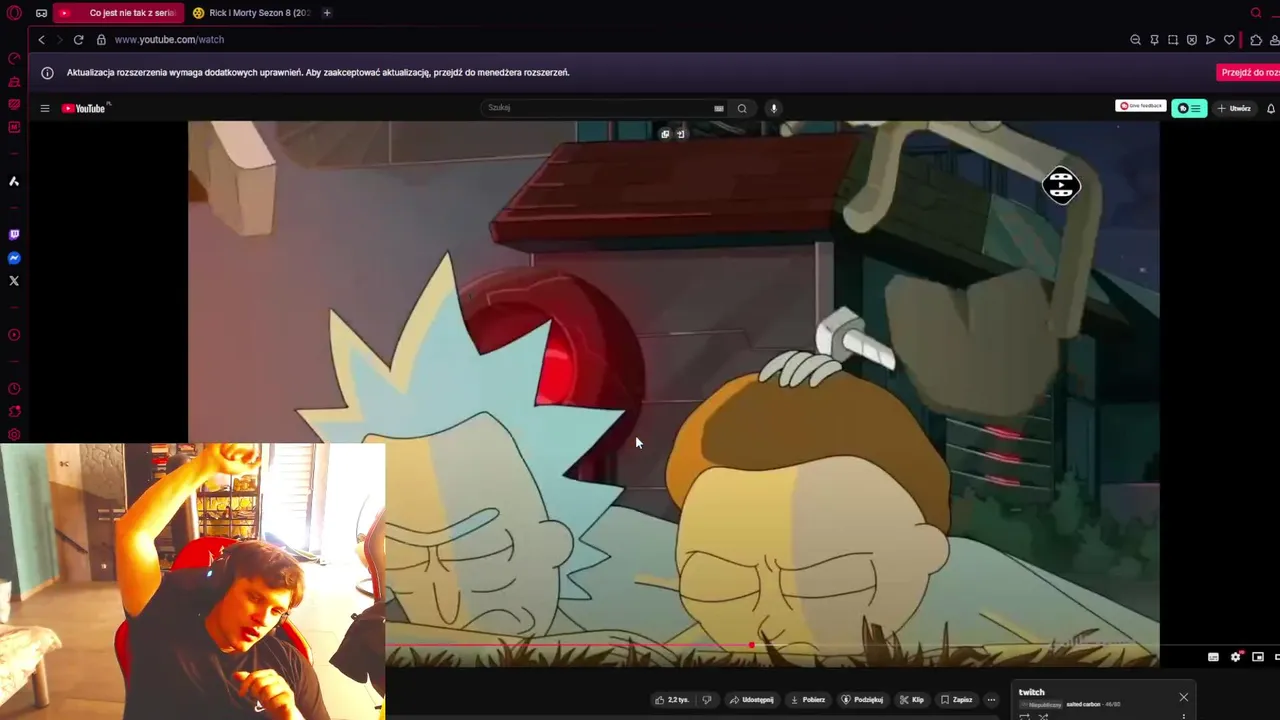Screen dimensions: 1280x720
Task: Open the three-dot more actions menu under the video
Action: pyautogui.click(x=991, y=700)
